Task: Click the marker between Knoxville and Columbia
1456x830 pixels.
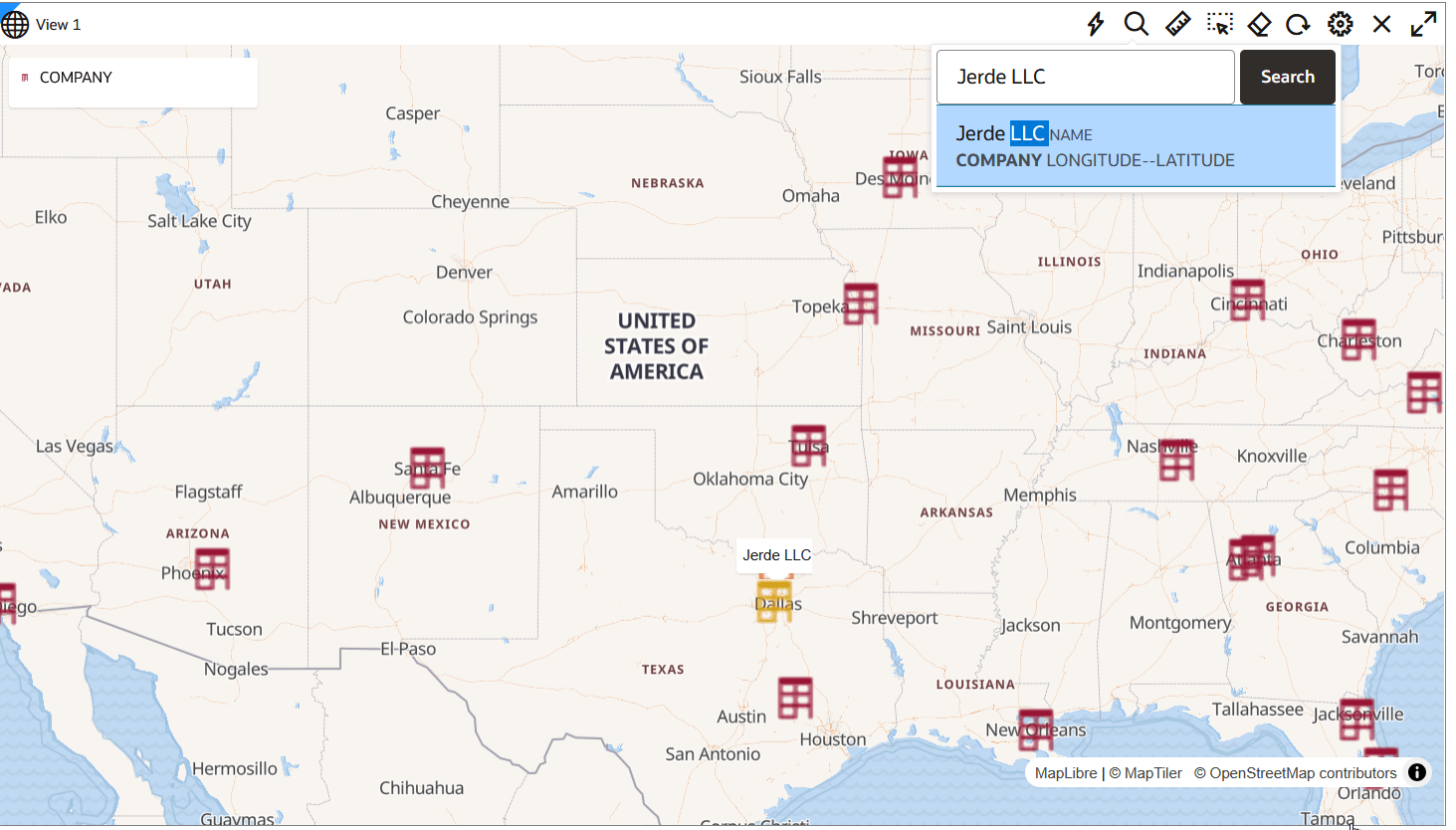Action: (x=1390, y=490)
